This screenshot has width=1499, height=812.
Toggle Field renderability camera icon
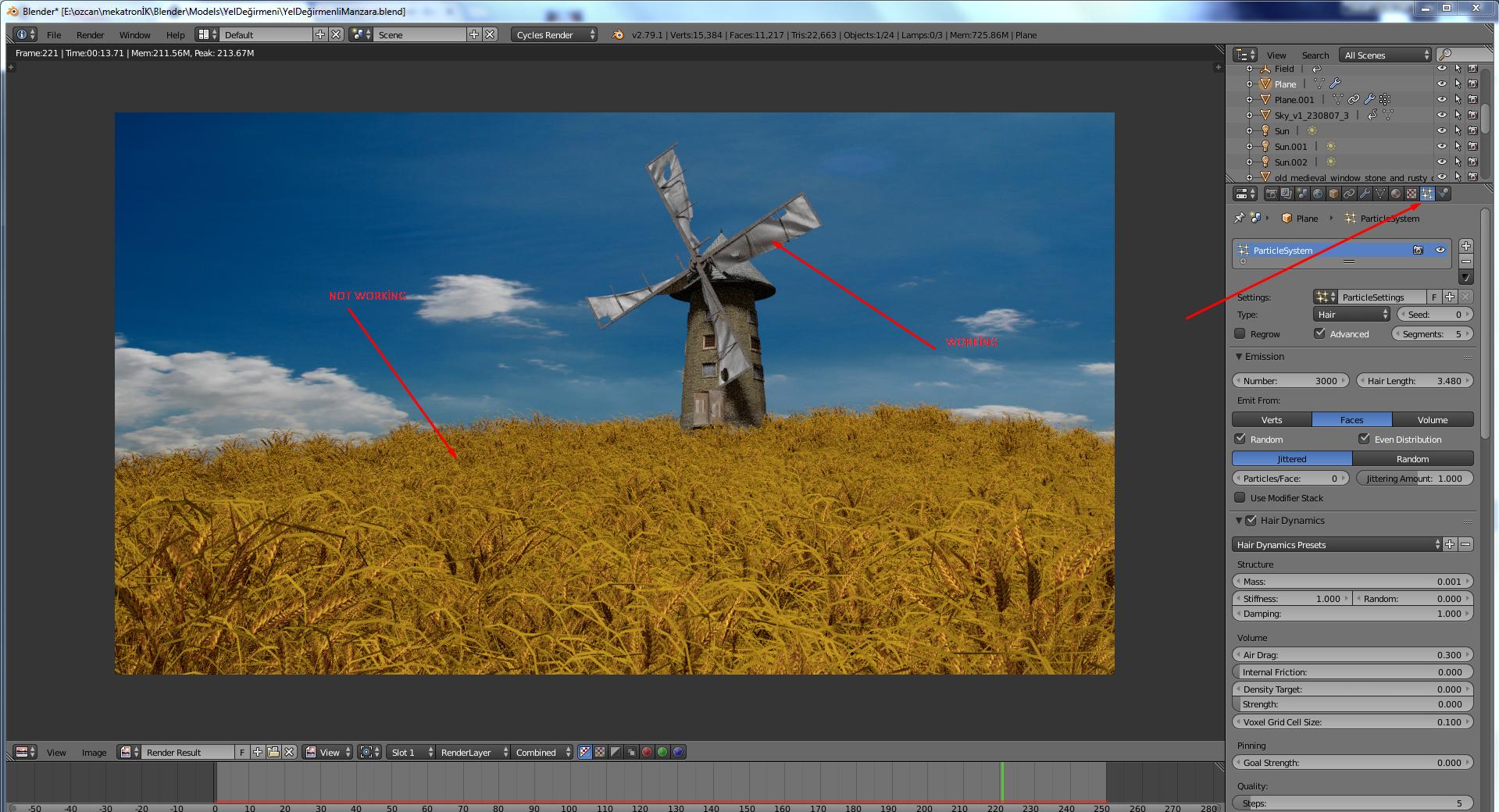[1472, 69]
